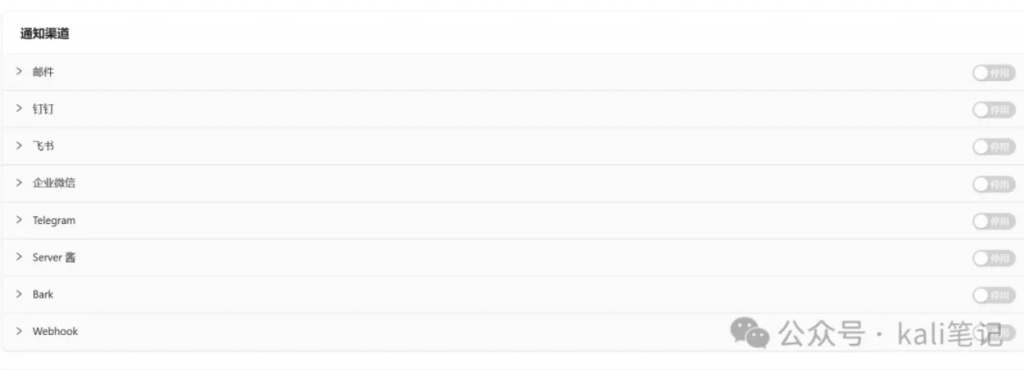Expand the 钉钉 channel chevron

pyautogui.click(x=19, y=108)
